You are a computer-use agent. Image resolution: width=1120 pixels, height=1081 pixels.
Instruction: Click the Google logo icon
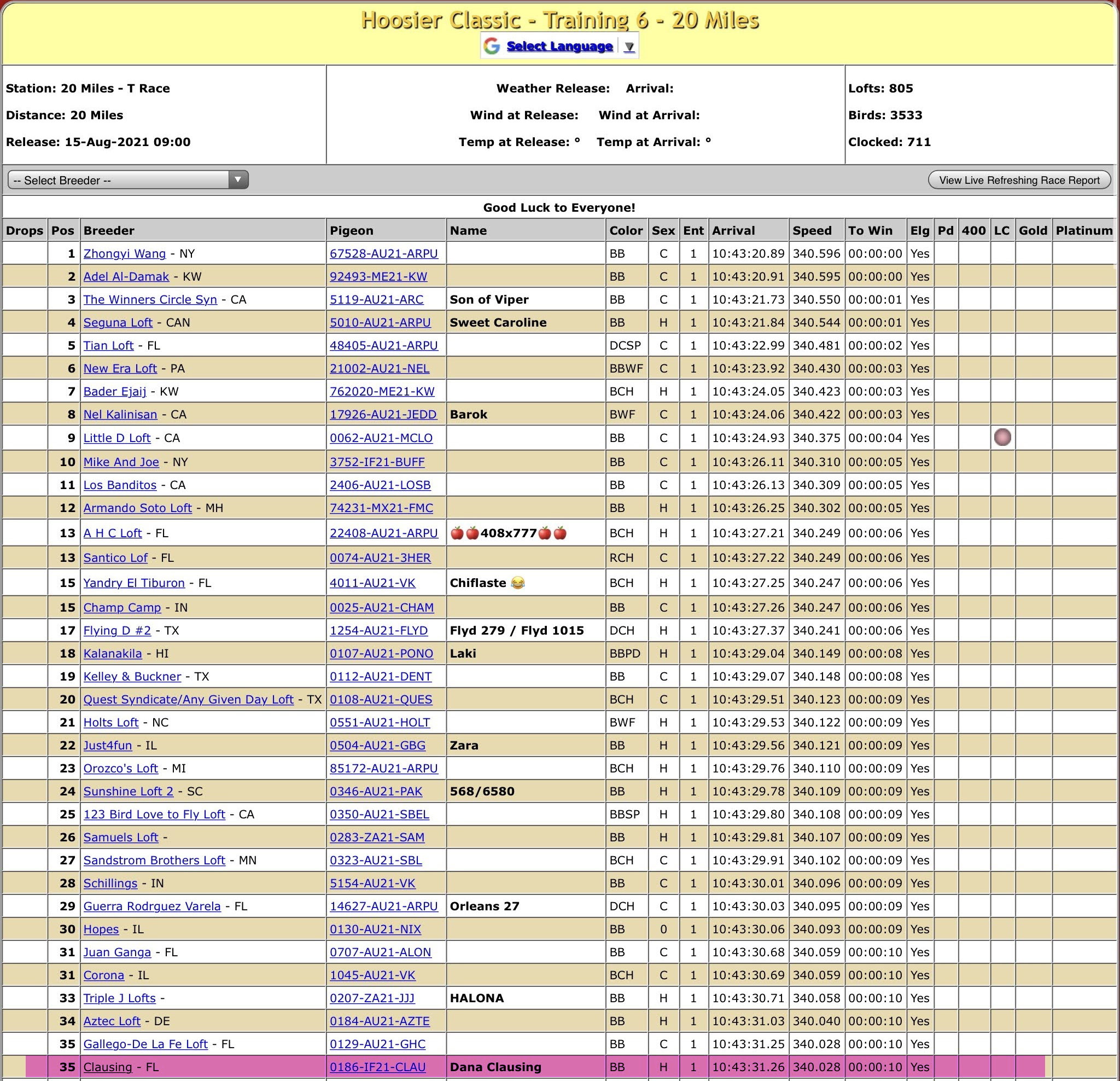click(492, 47)
